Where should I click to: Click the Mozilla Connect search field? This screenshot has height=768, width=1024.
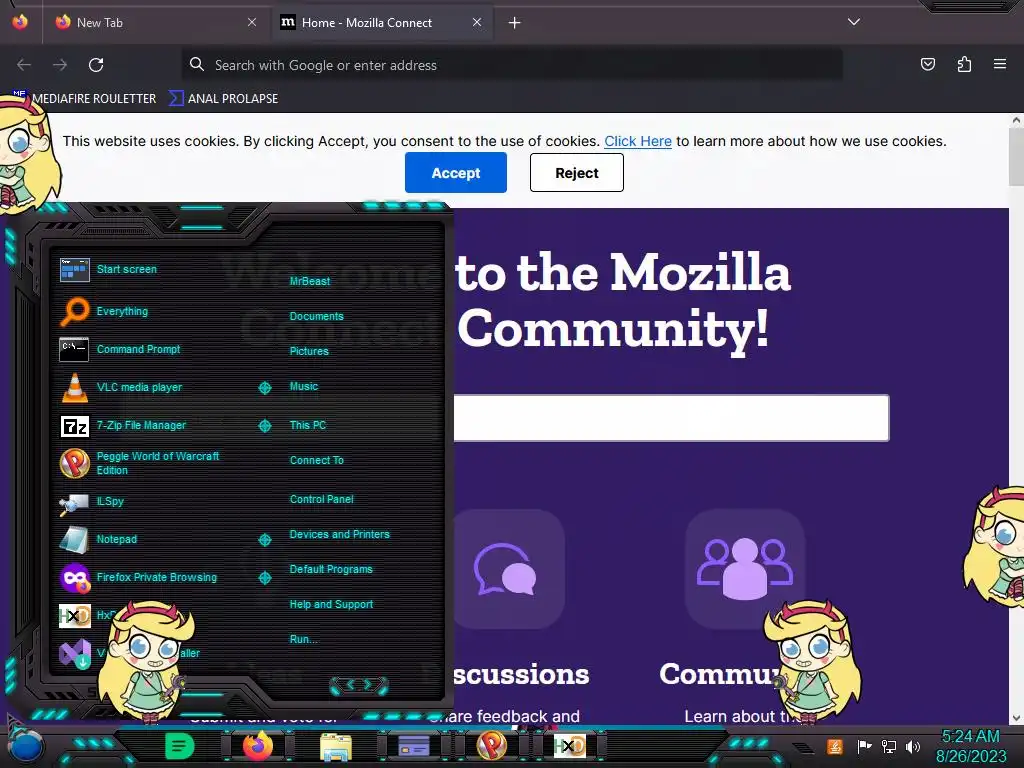coord(671,418)
